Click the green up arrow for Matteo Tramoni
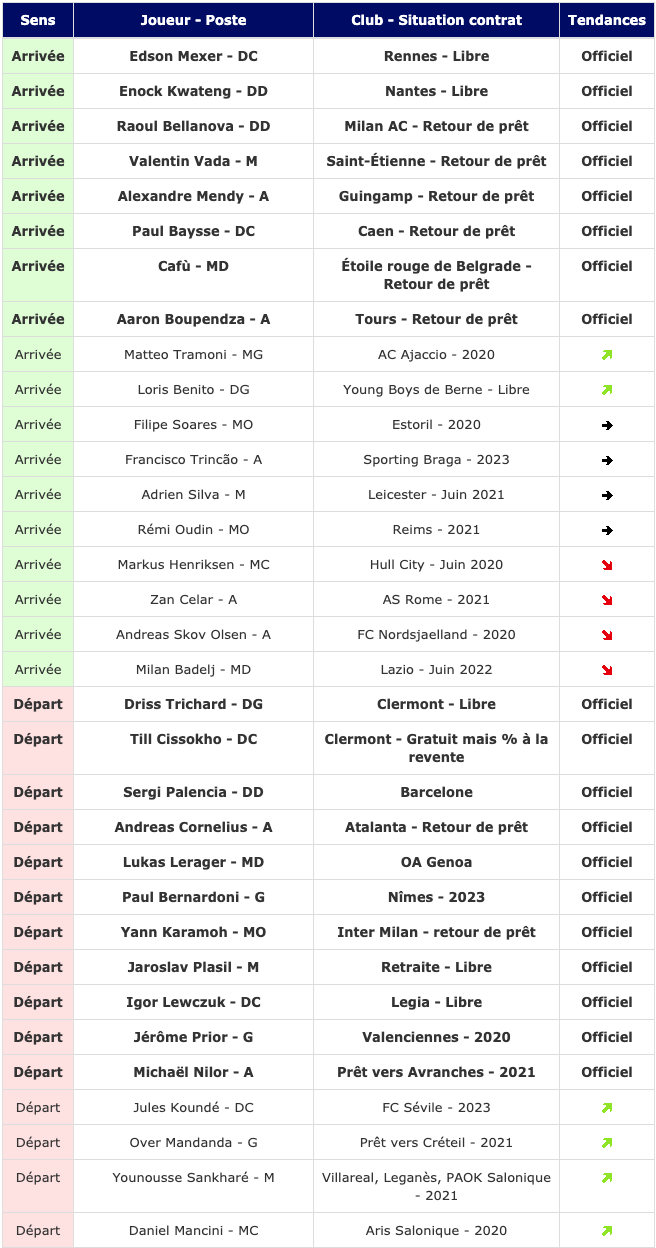Viewport: 656px width, 1248px height. click(607, 355)
